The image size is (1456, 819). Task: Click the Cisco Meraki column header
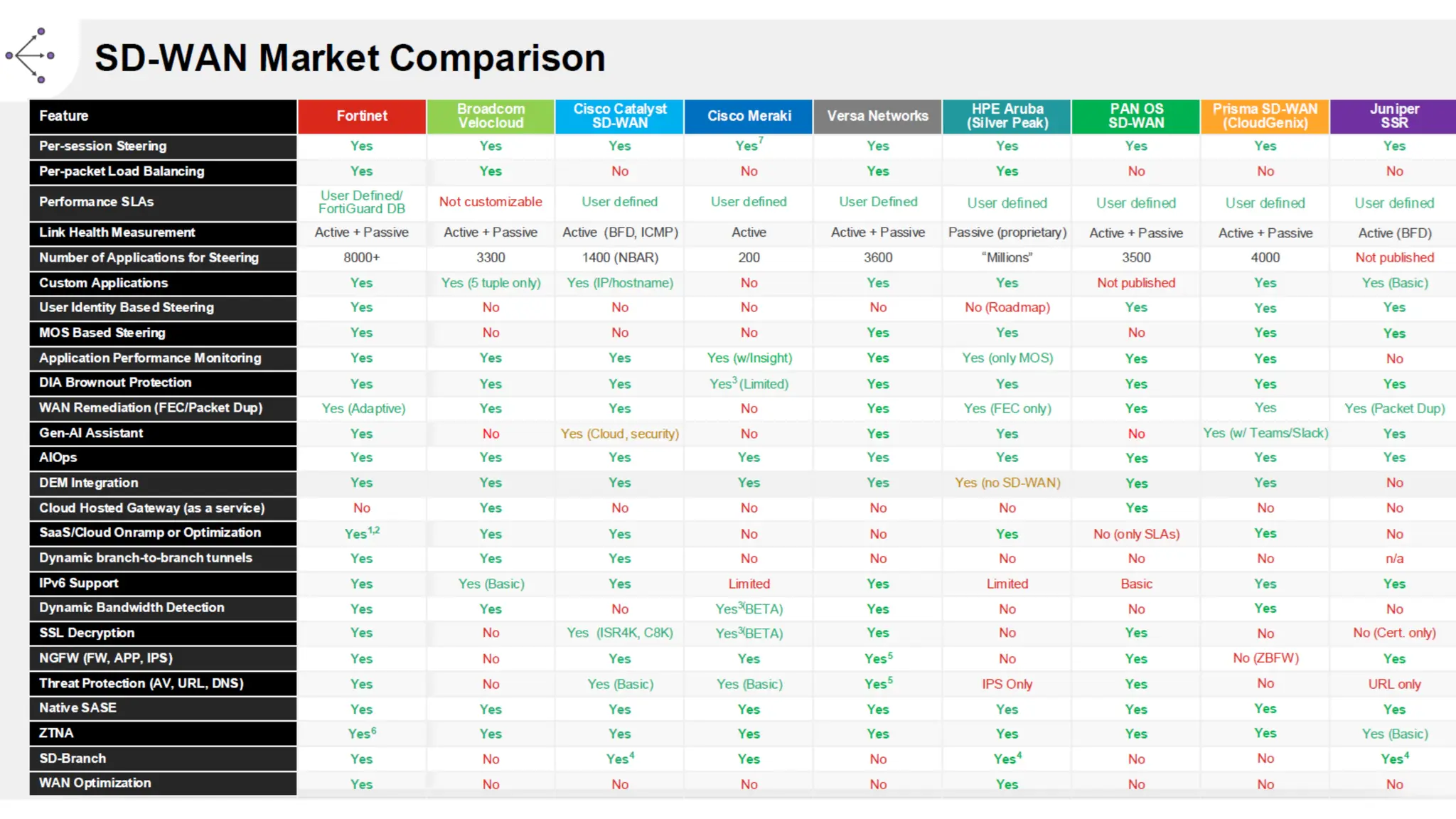[749, 116]
